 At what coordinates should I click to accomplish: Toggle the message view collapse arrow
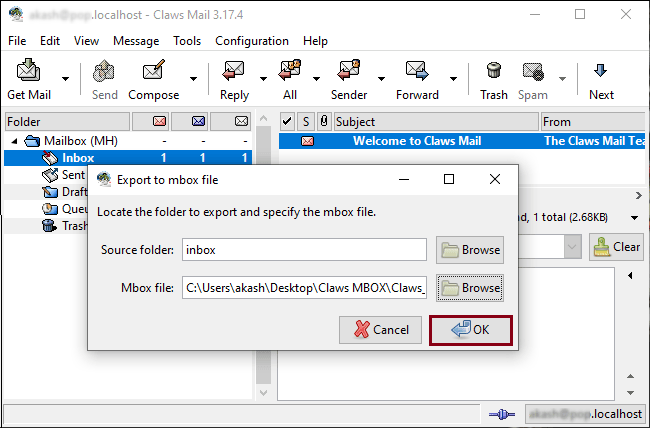pos(631,275)
